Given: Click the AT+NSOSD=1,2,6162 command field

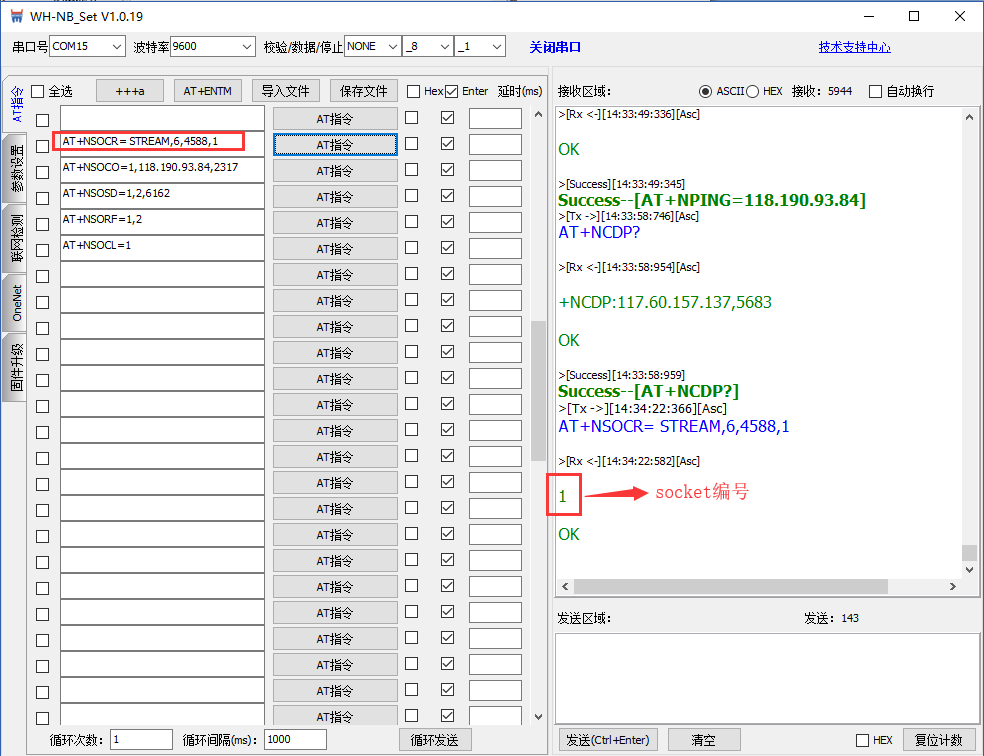Looking at the screenshot, I should 163,196.
